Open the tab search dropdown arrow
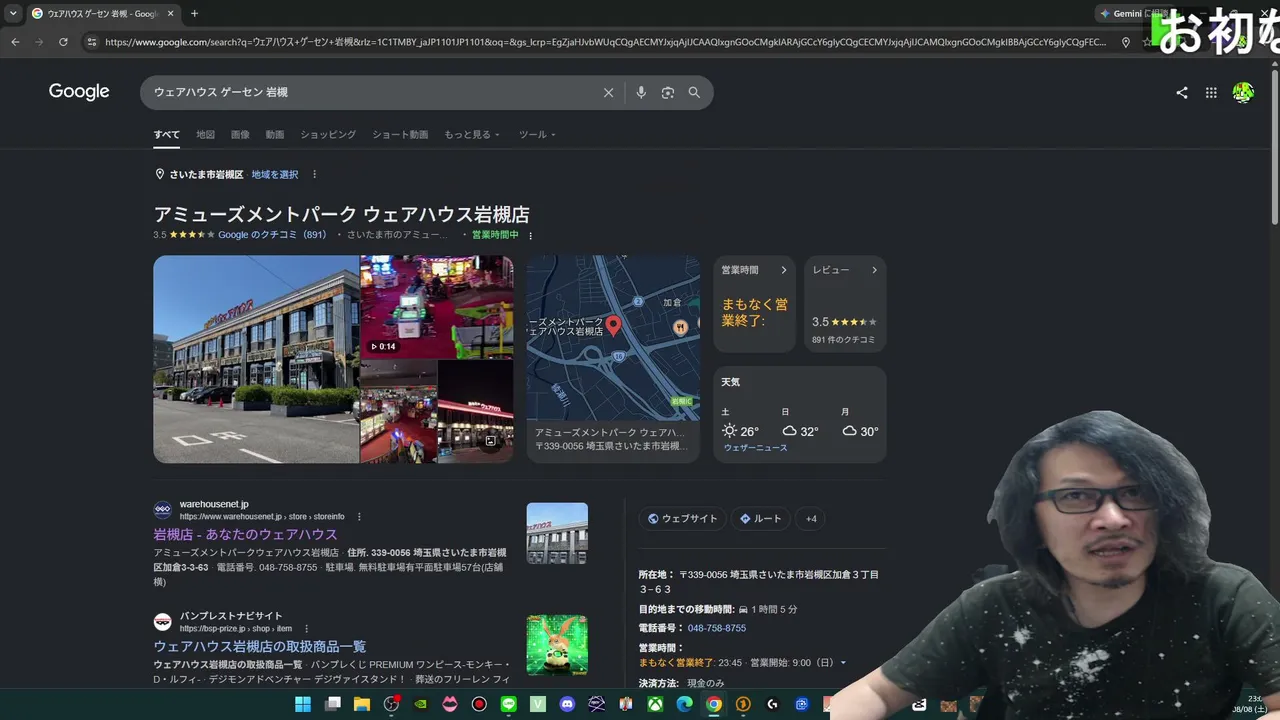 coord(13,14)
